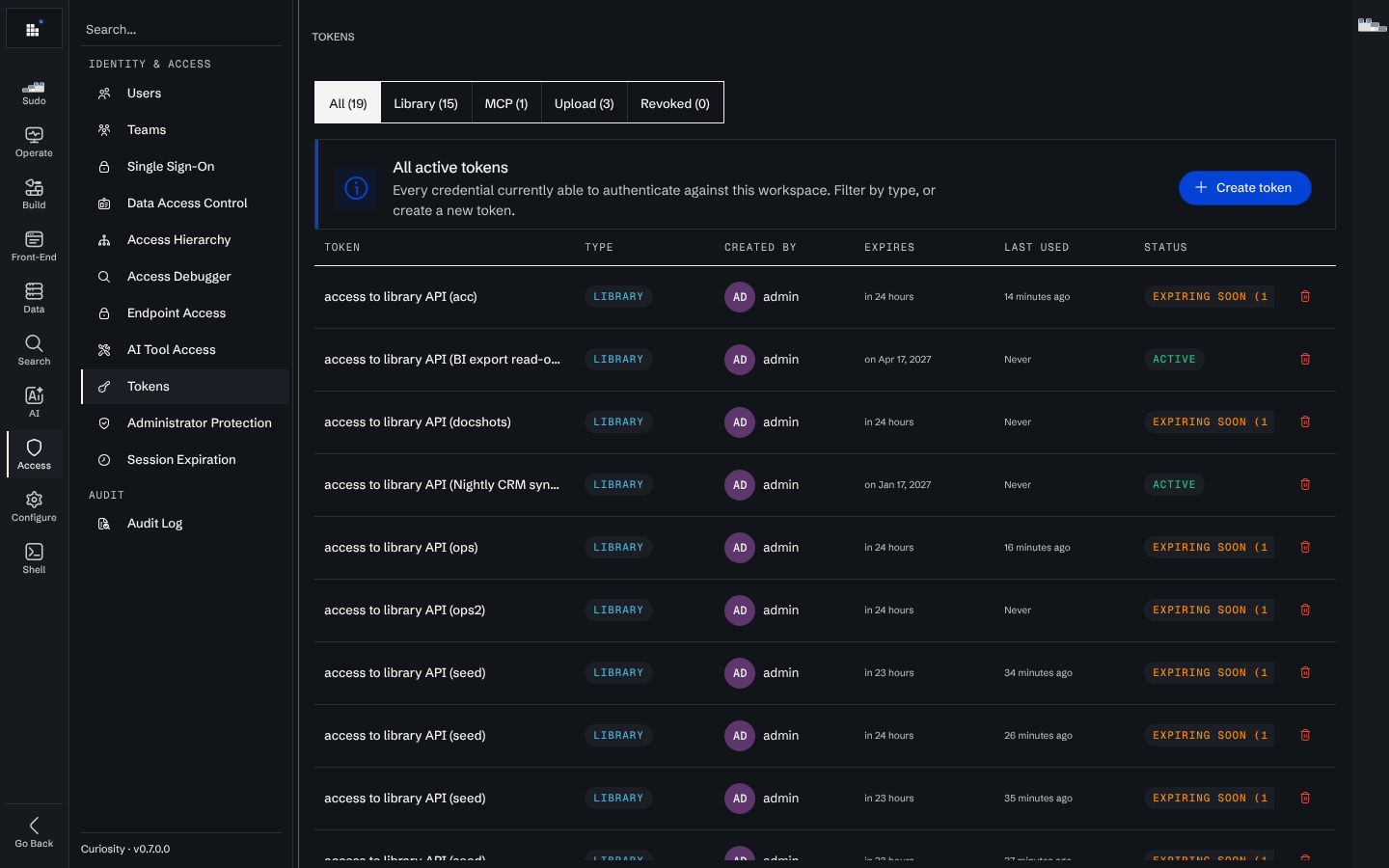This screenshot has height=868, width=1389.
Task: Click the top-right corner avatar icon
Action: tap(1371, 25)
